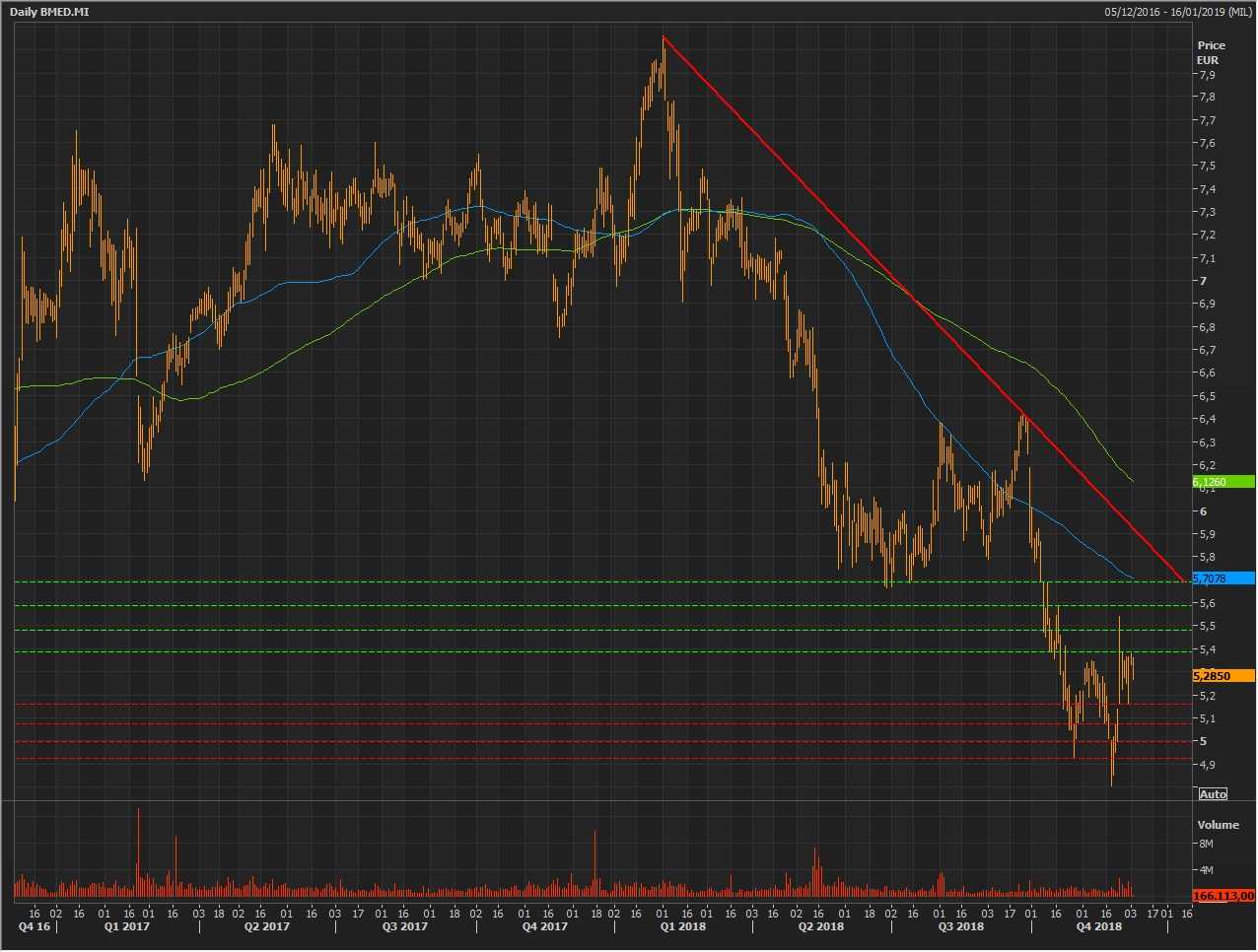Click the Q4 2018 time axis label
The width and height of the screenshot is (1258, 952).
point(1098,927)
